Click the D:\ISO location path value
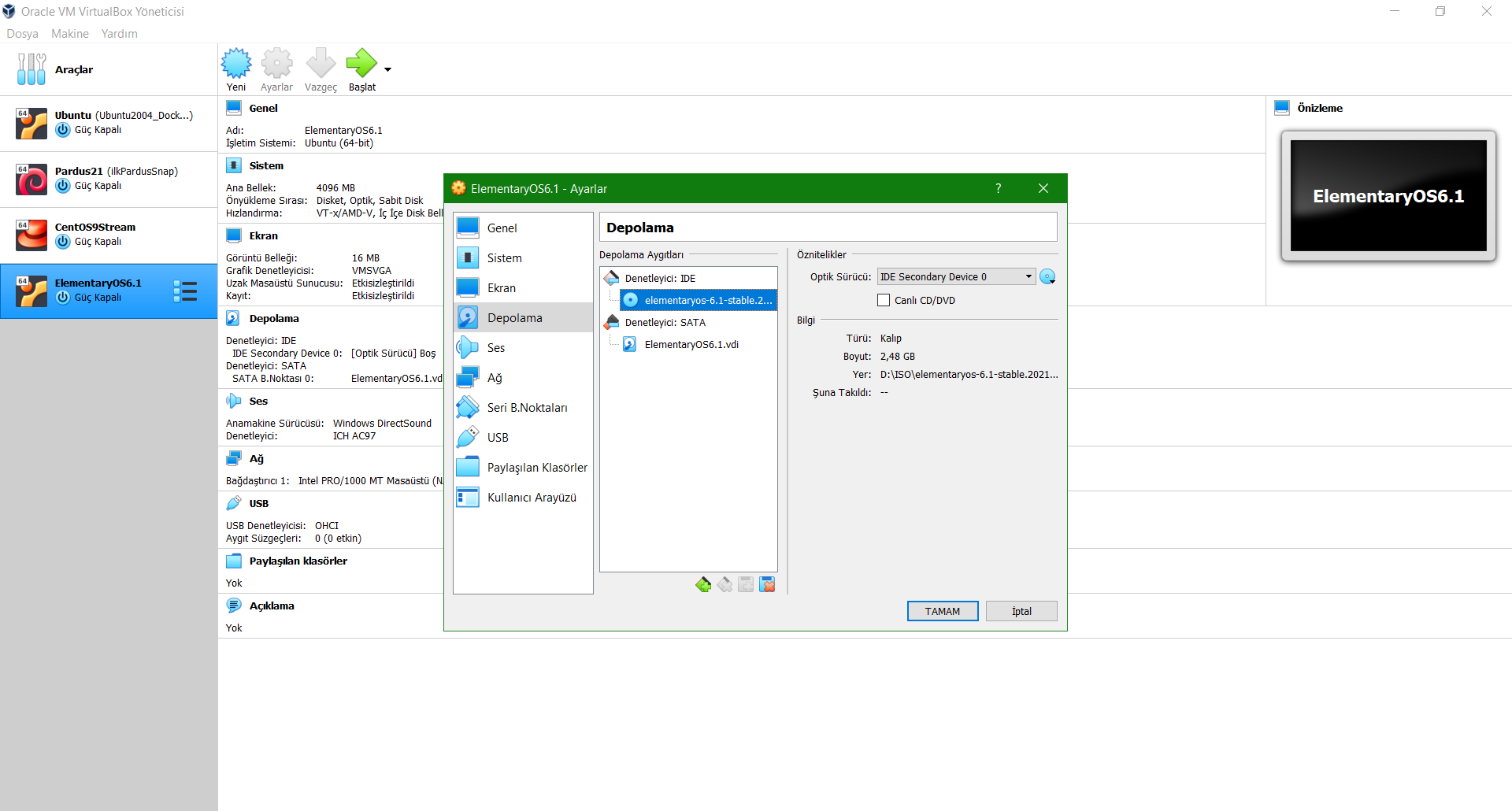 (x=969, y=374)
